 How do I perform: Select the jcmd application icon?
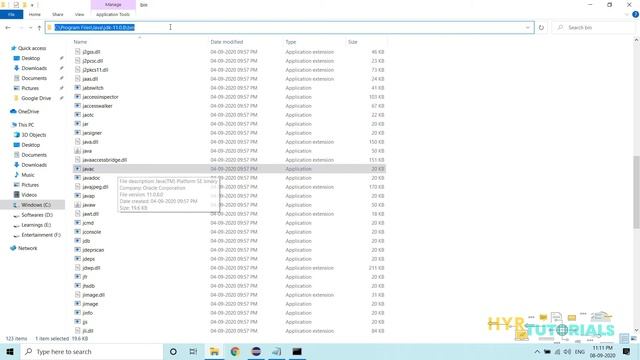tap(78, 223)
